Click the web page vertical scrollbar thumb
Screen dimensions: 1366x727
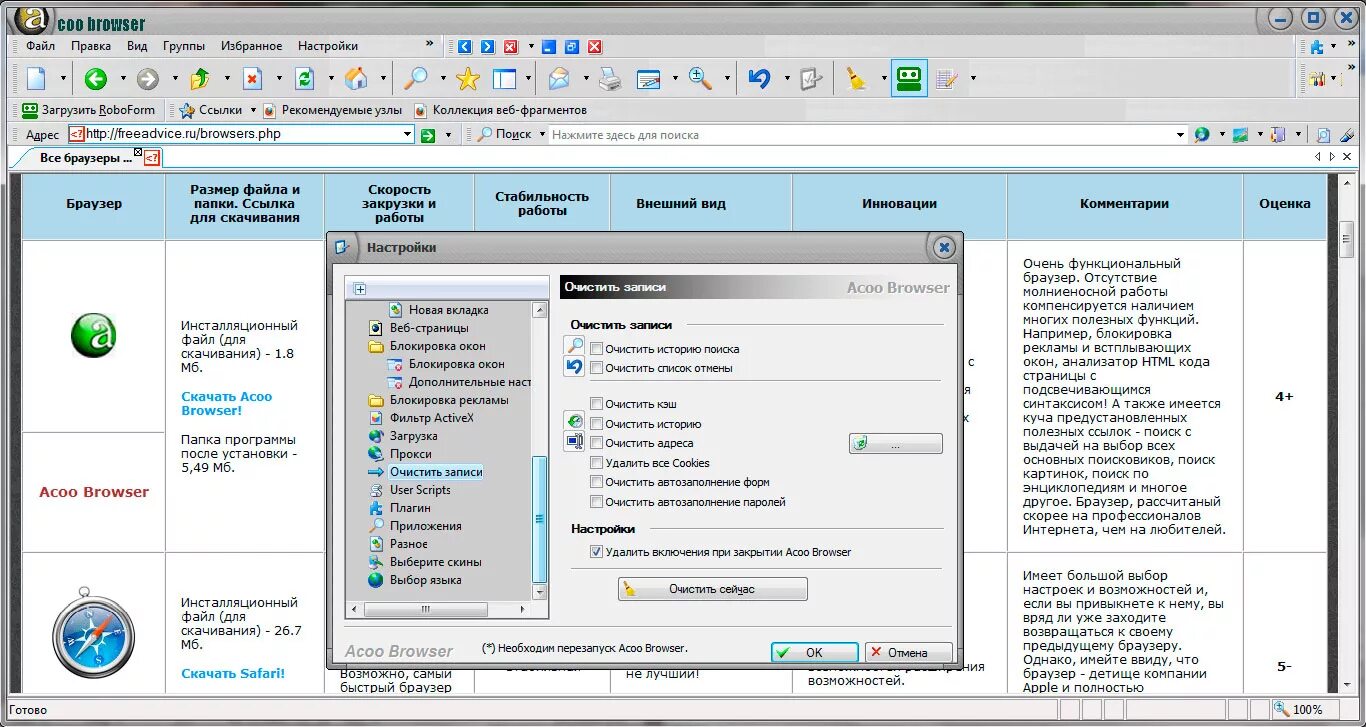tap(1346, 241)
